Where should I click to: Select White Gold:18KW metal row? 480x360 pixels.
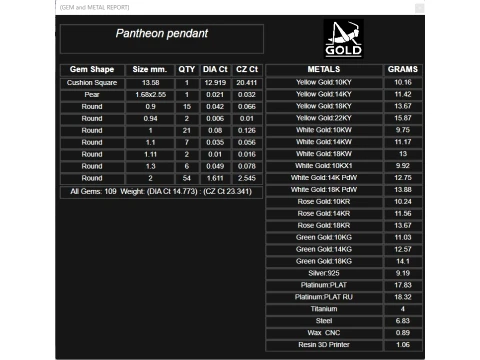(x=344, y=154)
